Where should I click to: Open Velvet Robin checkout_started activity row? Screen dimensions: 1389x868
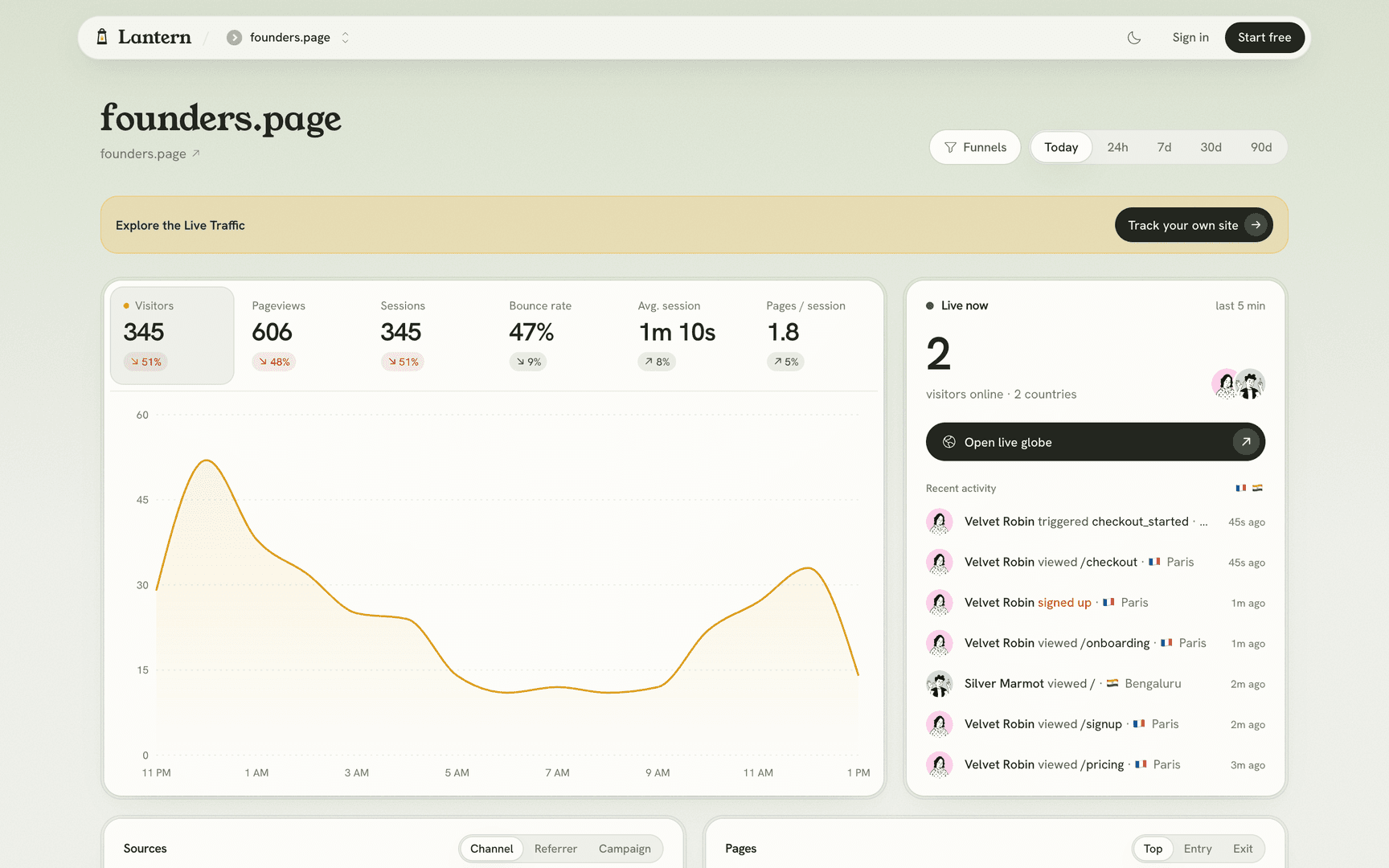(x=1096, y=522)
